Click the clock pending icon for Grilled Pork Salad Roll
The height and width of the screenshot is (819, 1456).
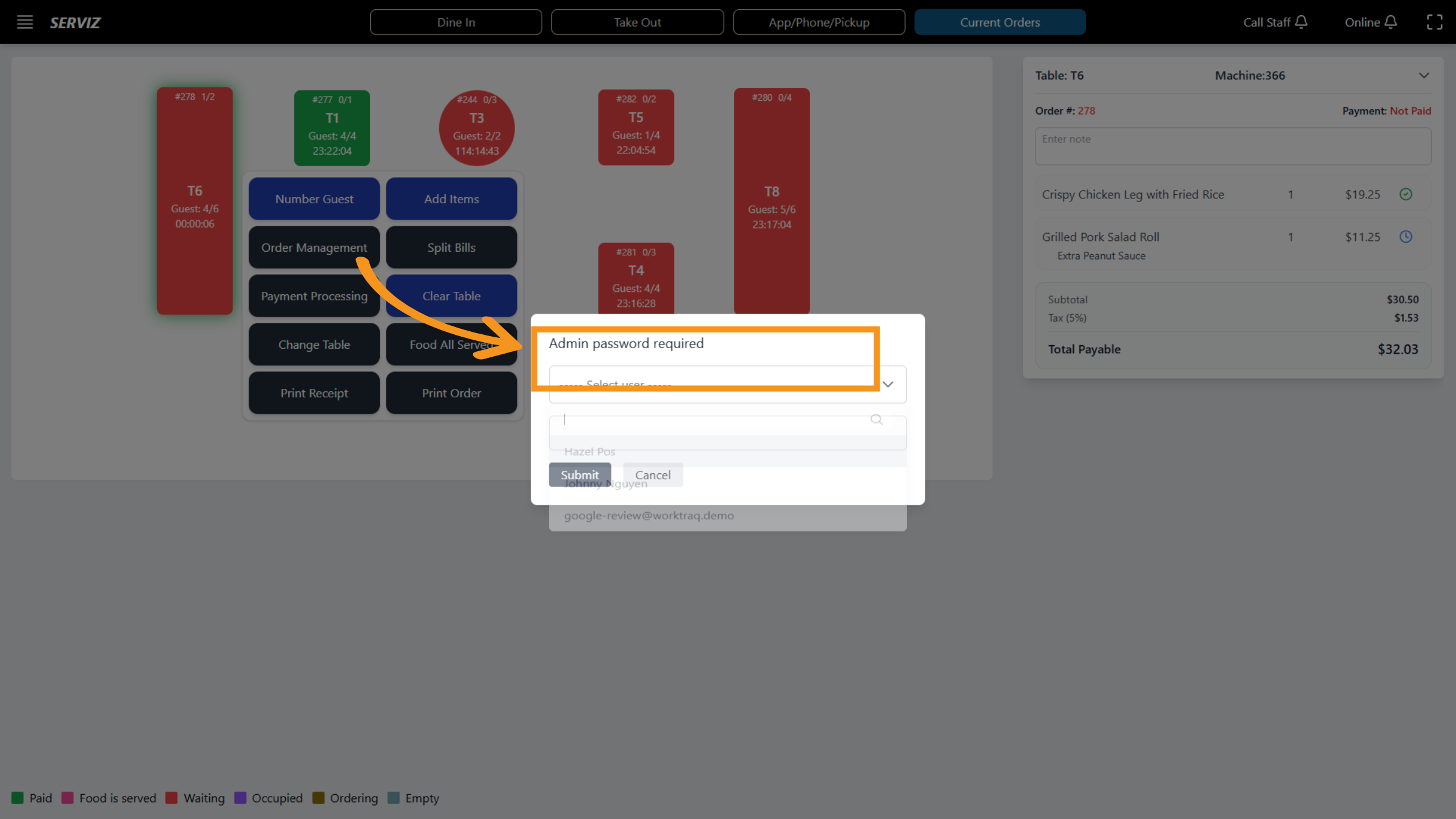[1406, 237]
